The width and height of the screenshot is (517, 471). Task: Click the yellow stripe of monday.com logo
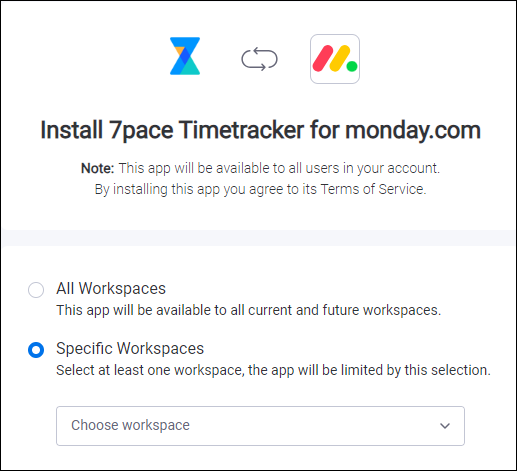[x=340, y=58]
